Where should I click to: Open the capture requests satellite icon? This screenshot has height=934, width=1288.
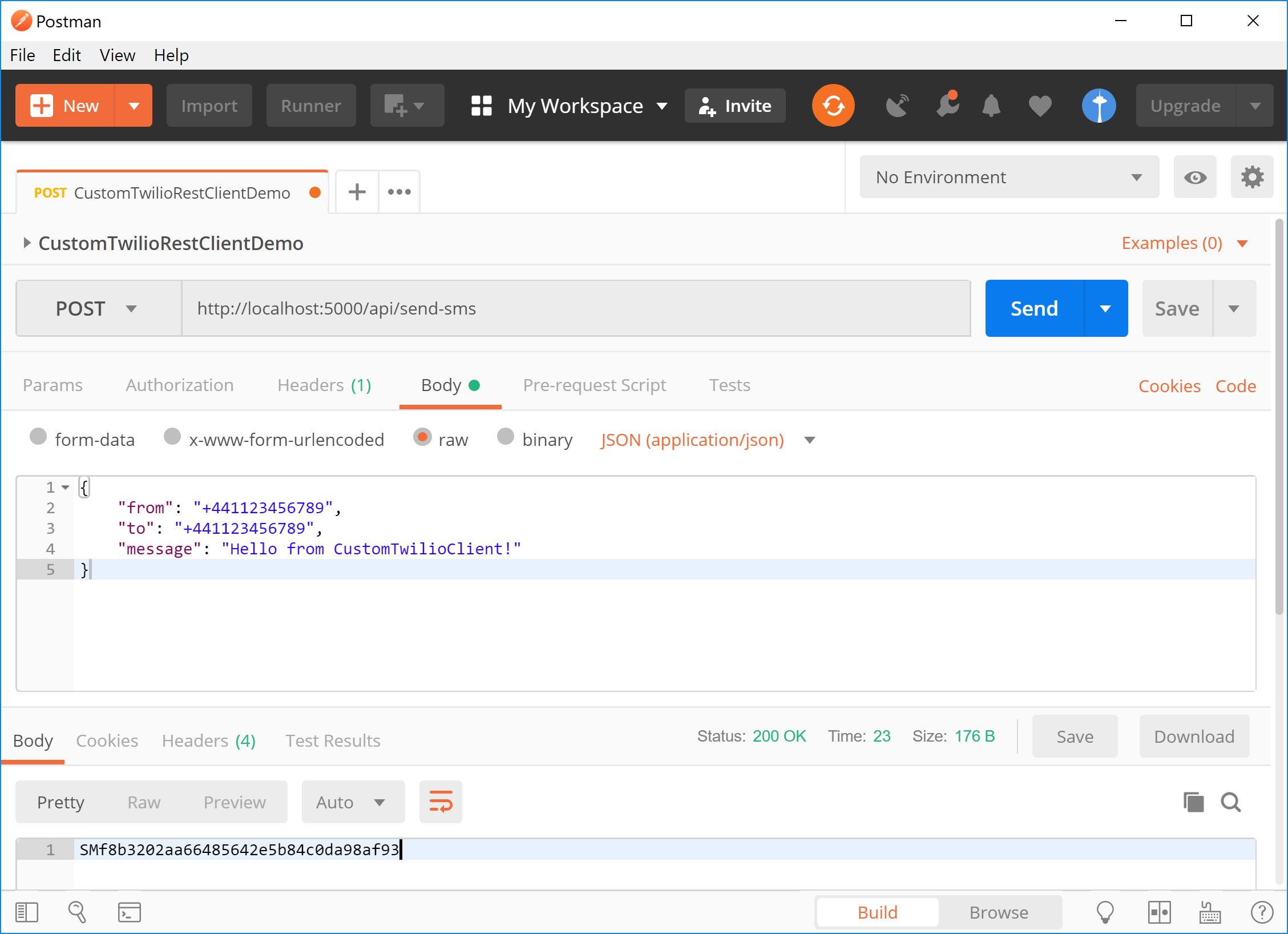coord(898,106)
